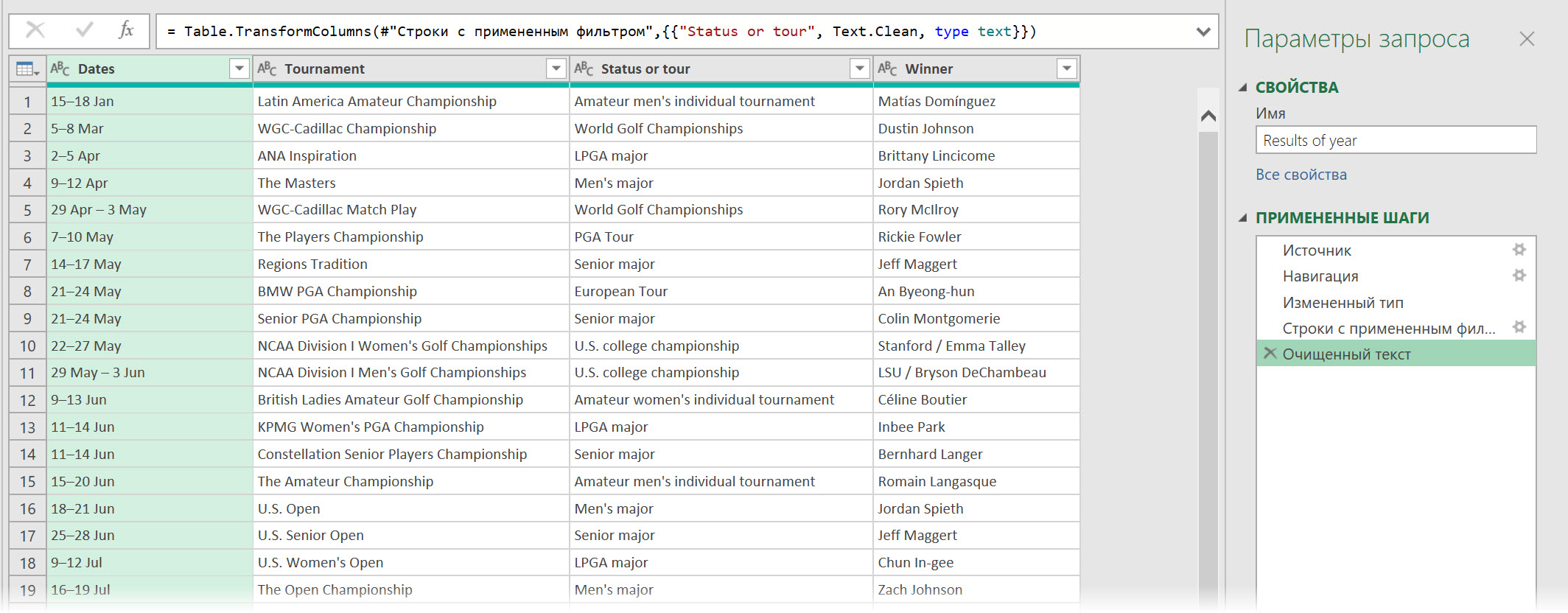1568x613 pixels.
Task: Close the Параметры запроса pane
Action: pyautogui.click(x=1527, y=39)
